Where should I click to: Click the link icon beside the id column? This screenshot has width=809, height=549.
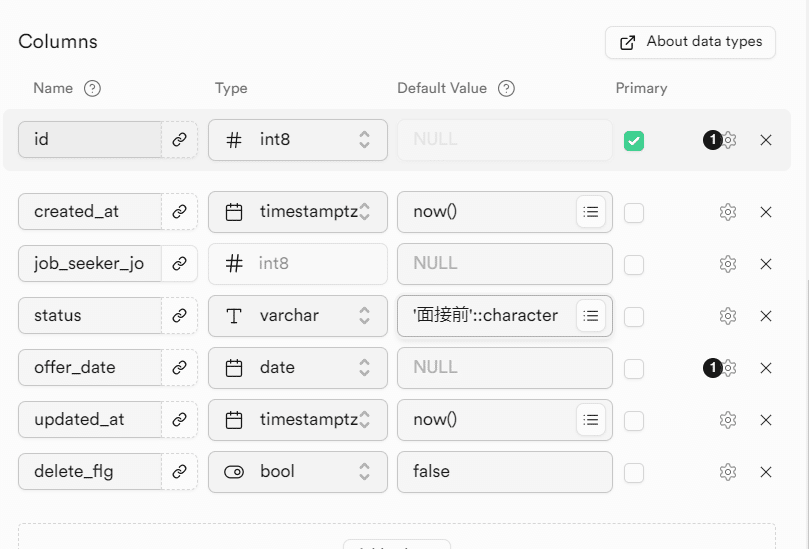(179, 140)
